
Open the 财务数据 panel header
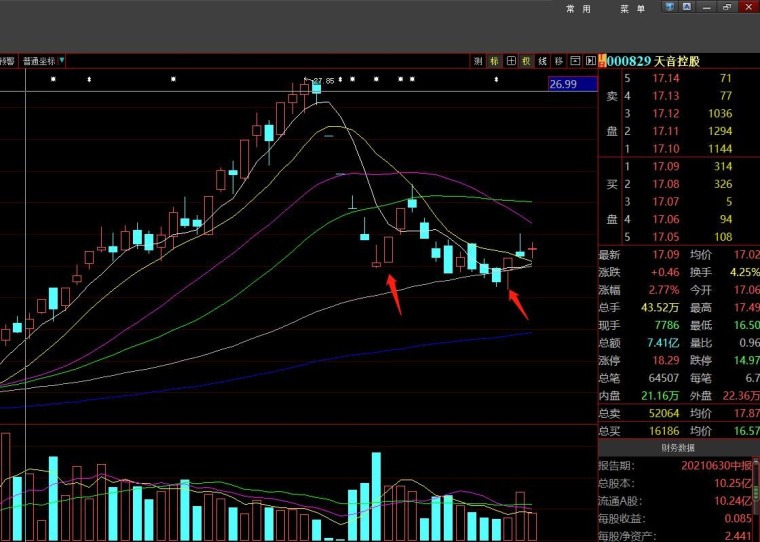pyautogui.click(x=678, y=448)
